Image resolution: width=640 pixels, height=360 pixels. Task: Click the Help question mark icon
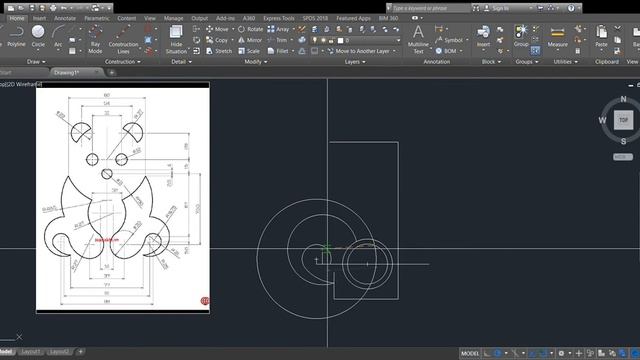(x=571, y=8)
